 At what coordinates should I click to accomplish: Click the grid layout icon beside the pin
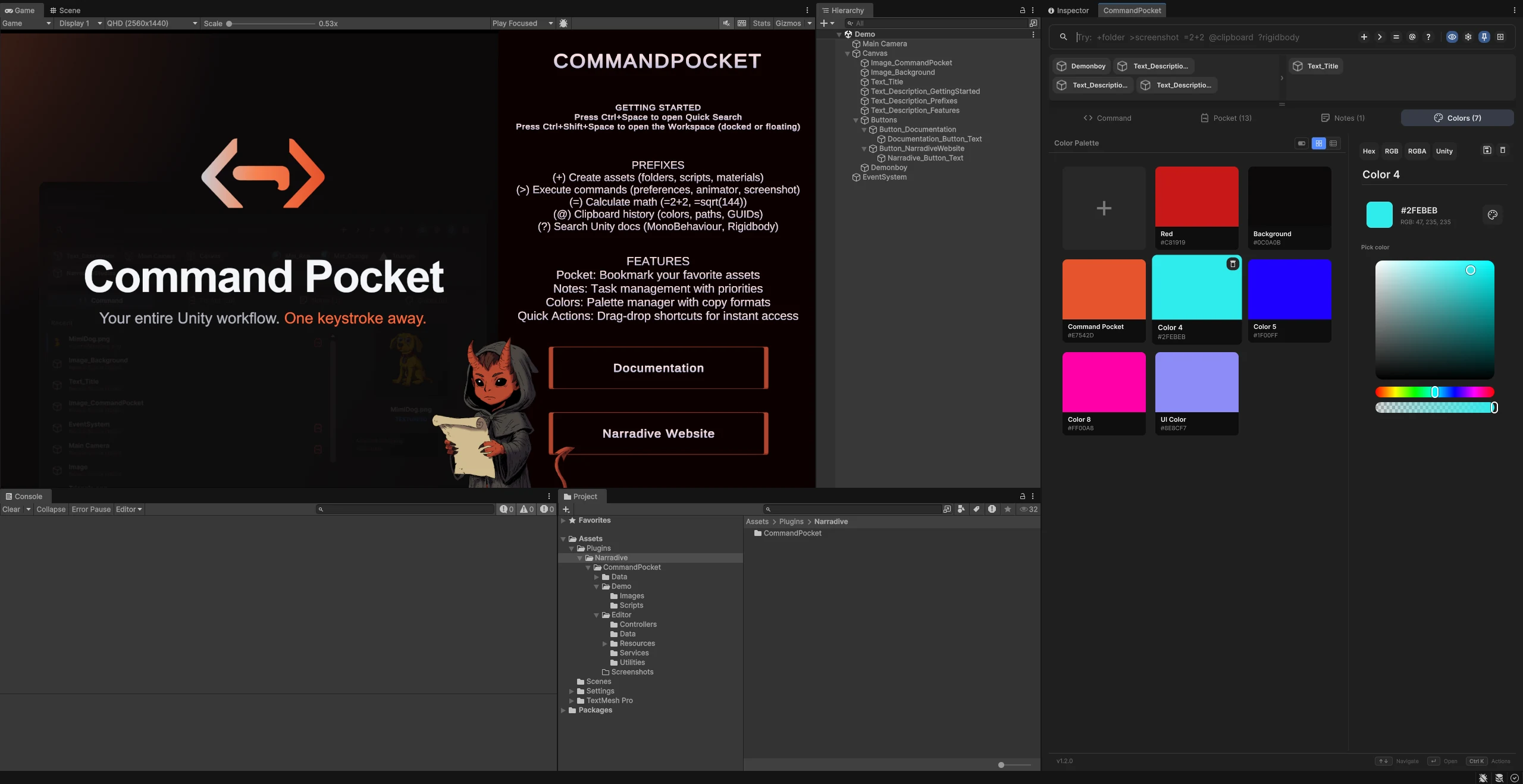point(1500,37)
